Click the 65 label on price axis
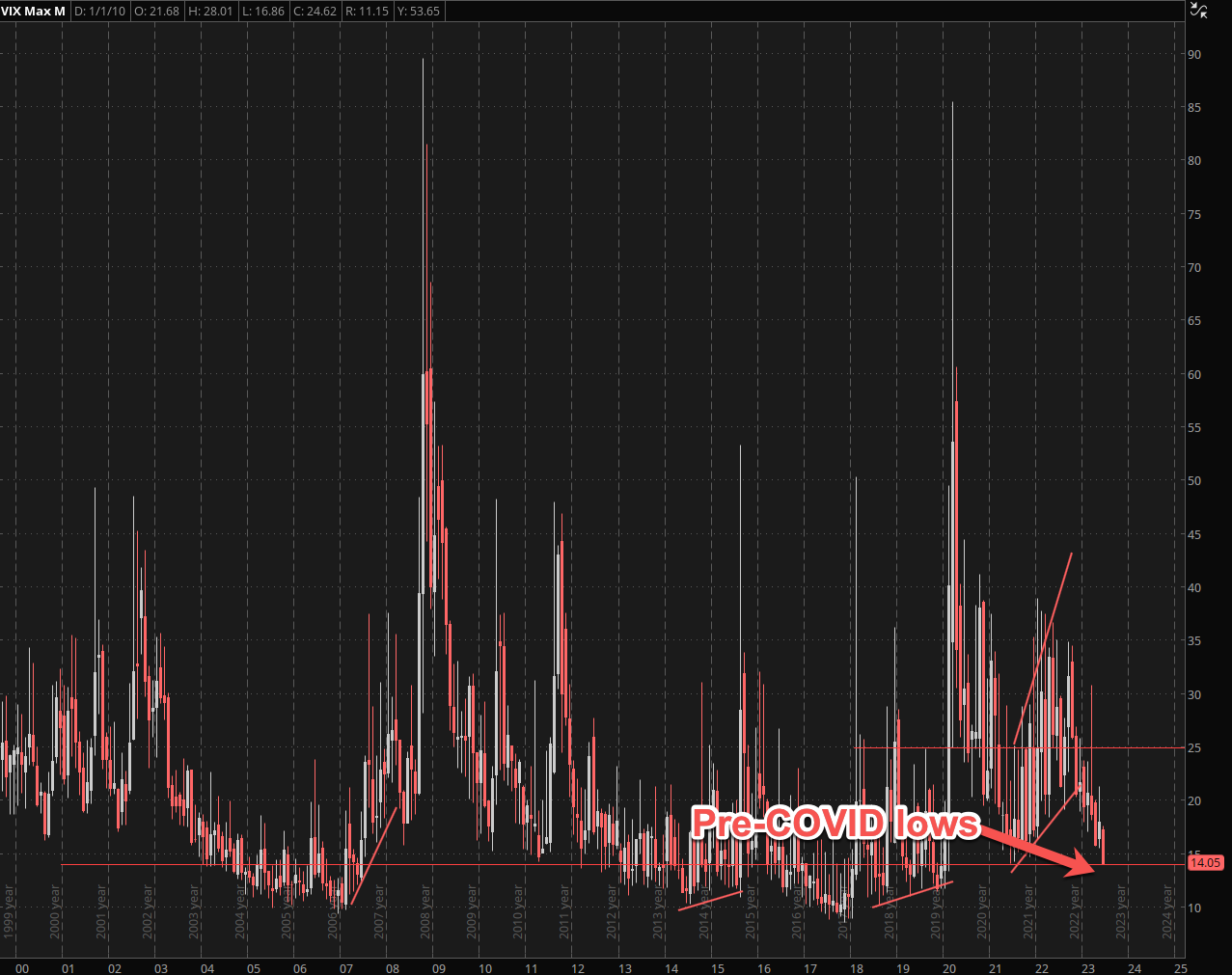 coord(1194,320)
